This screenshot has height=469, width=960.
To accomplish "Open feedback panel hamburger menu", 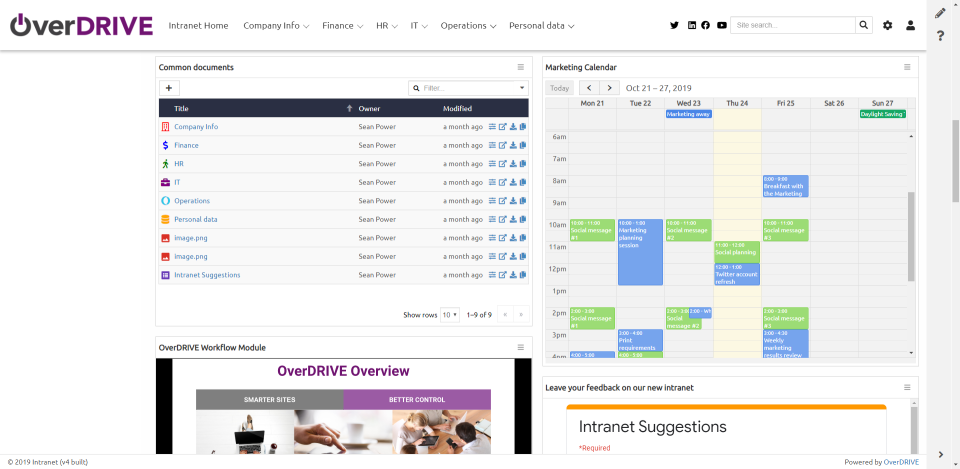I will click(x=907, y=388).
